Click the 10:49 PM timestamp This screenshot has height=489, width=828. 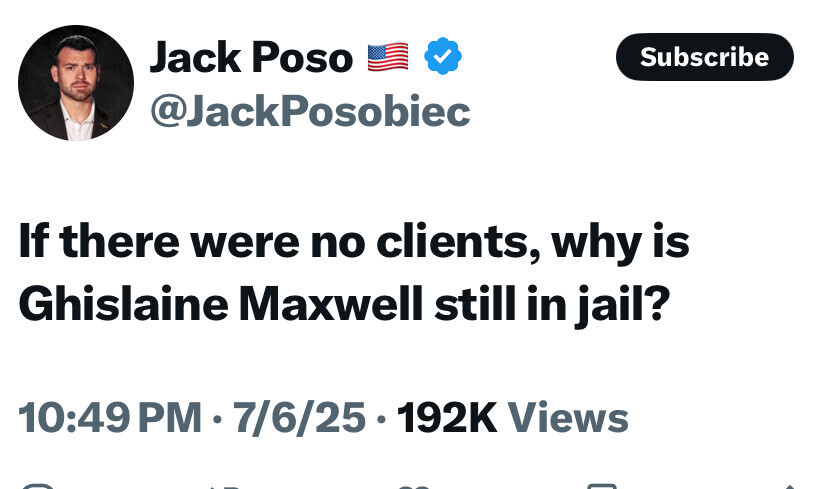(x=110, y=417)
